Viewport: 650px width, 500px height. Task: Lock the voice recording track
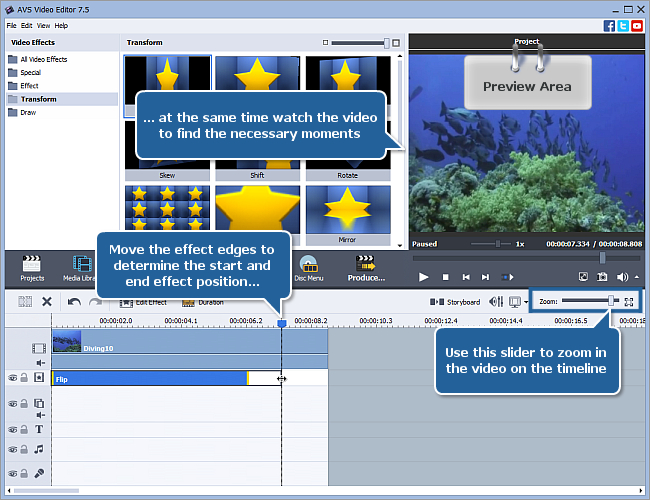click(x=24, y=473)
